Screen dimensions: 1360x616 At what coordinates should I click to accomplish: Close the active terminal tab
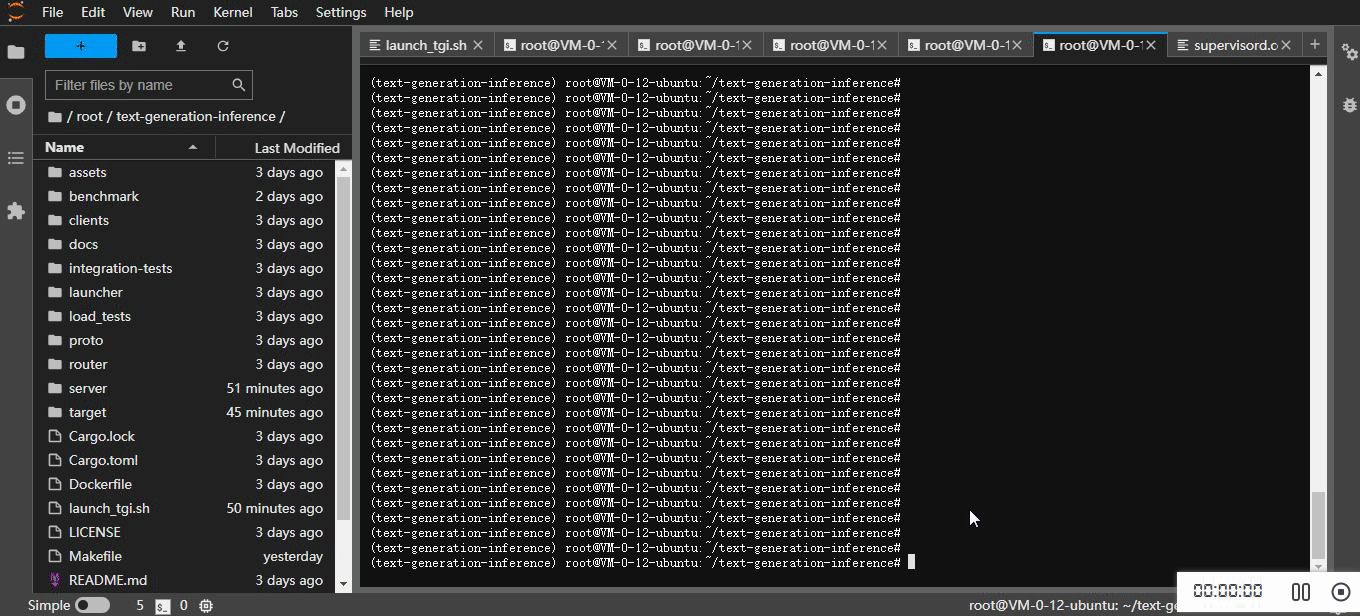(x=1151, y=45)
